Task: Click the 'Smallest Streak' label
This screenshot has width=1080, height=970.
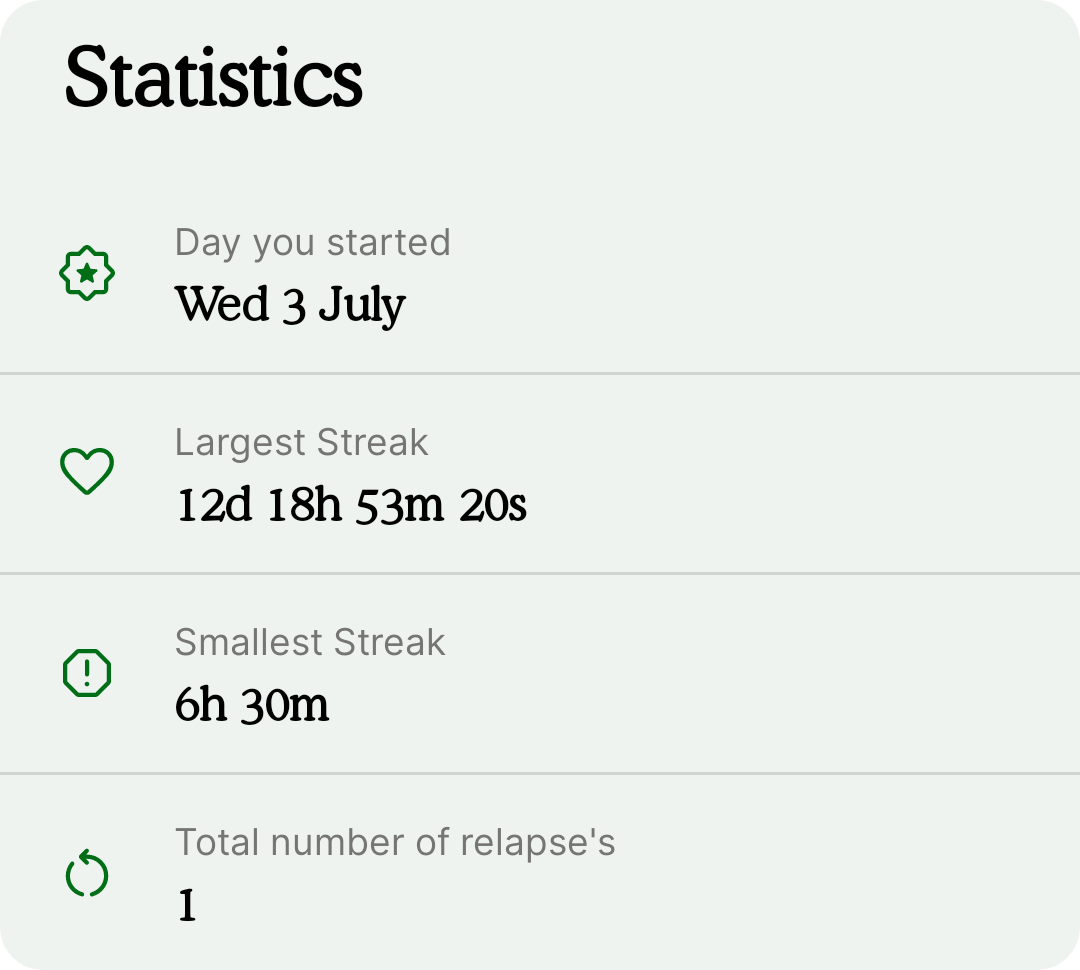Action: (310, 642)
